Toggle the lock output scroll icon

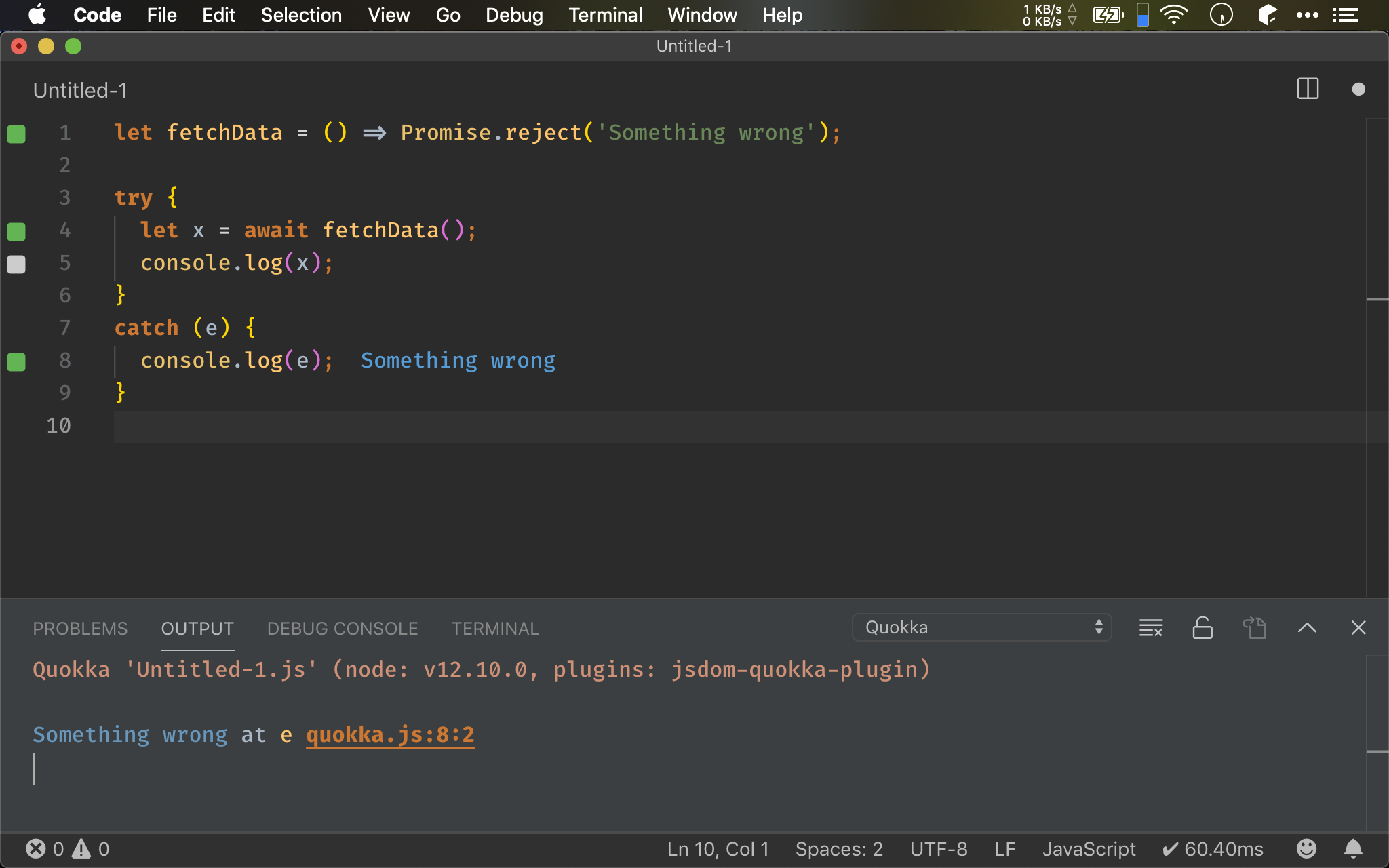click(x=1200, y=628)
